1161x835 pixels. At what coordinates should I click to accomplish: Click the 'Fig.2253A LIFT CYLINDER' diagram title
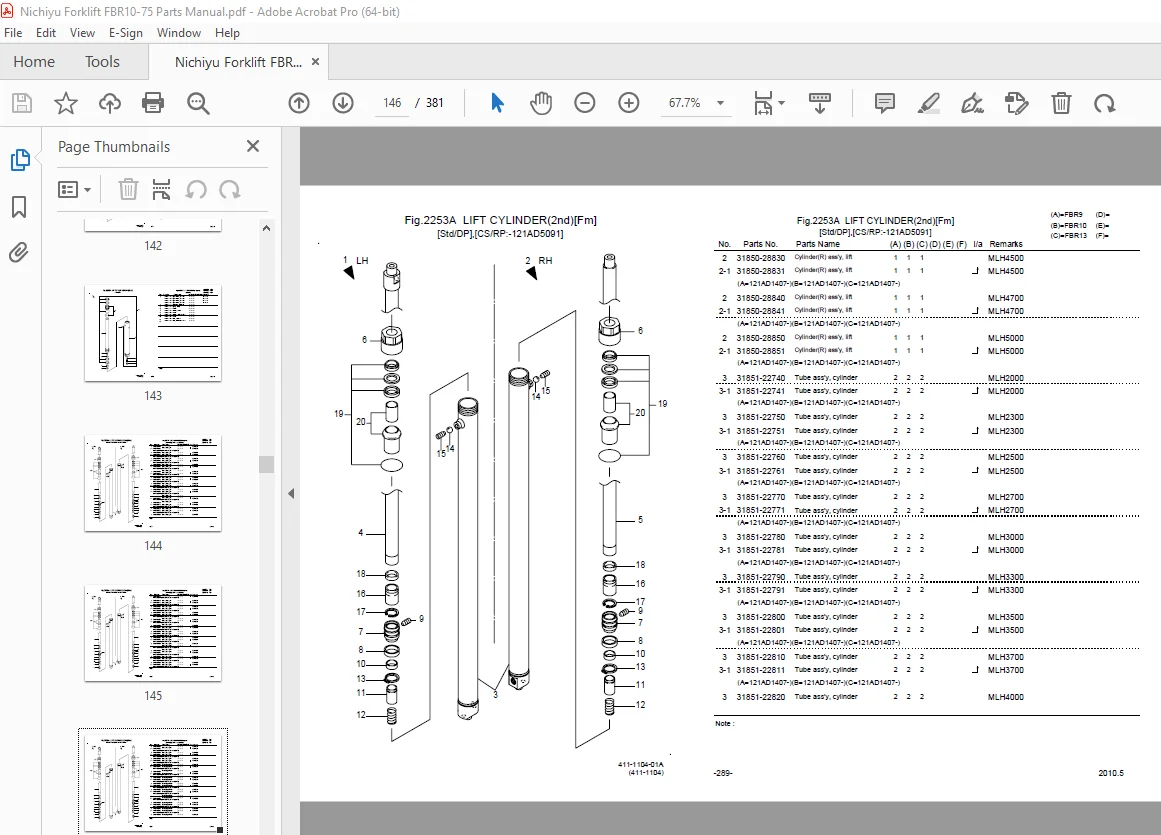(501, 220)
